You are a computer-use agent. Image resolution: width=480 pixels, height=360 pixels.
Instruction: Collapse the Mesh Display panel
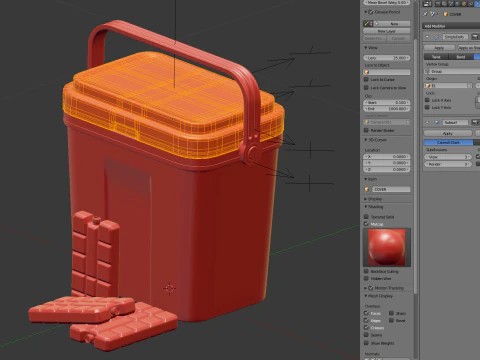point(366,296)
